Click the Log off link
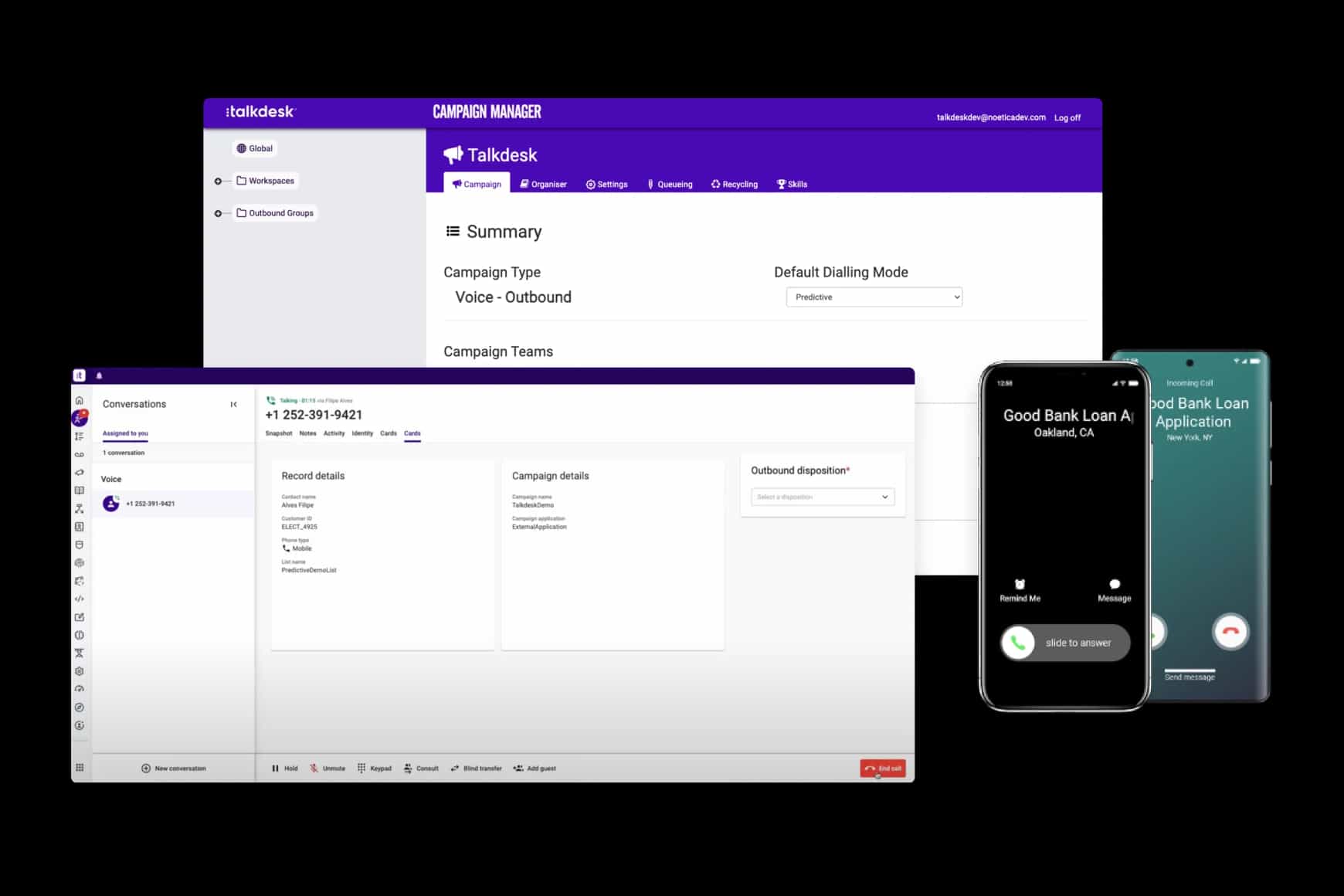Viewport: 1344px width, 896px height. (1067, 118)
